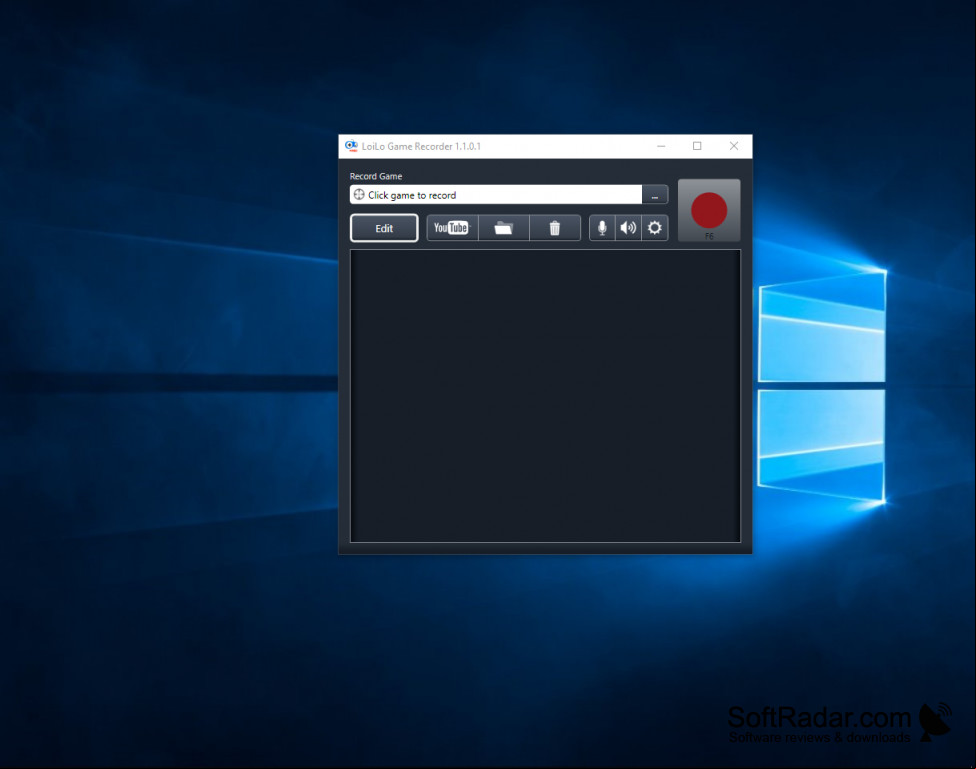The width and height of the screenshot is (976, 769).
Task: Maximize the LoiLo Game Recorder window
Action: pyautogui.click(x=697, y=146)
